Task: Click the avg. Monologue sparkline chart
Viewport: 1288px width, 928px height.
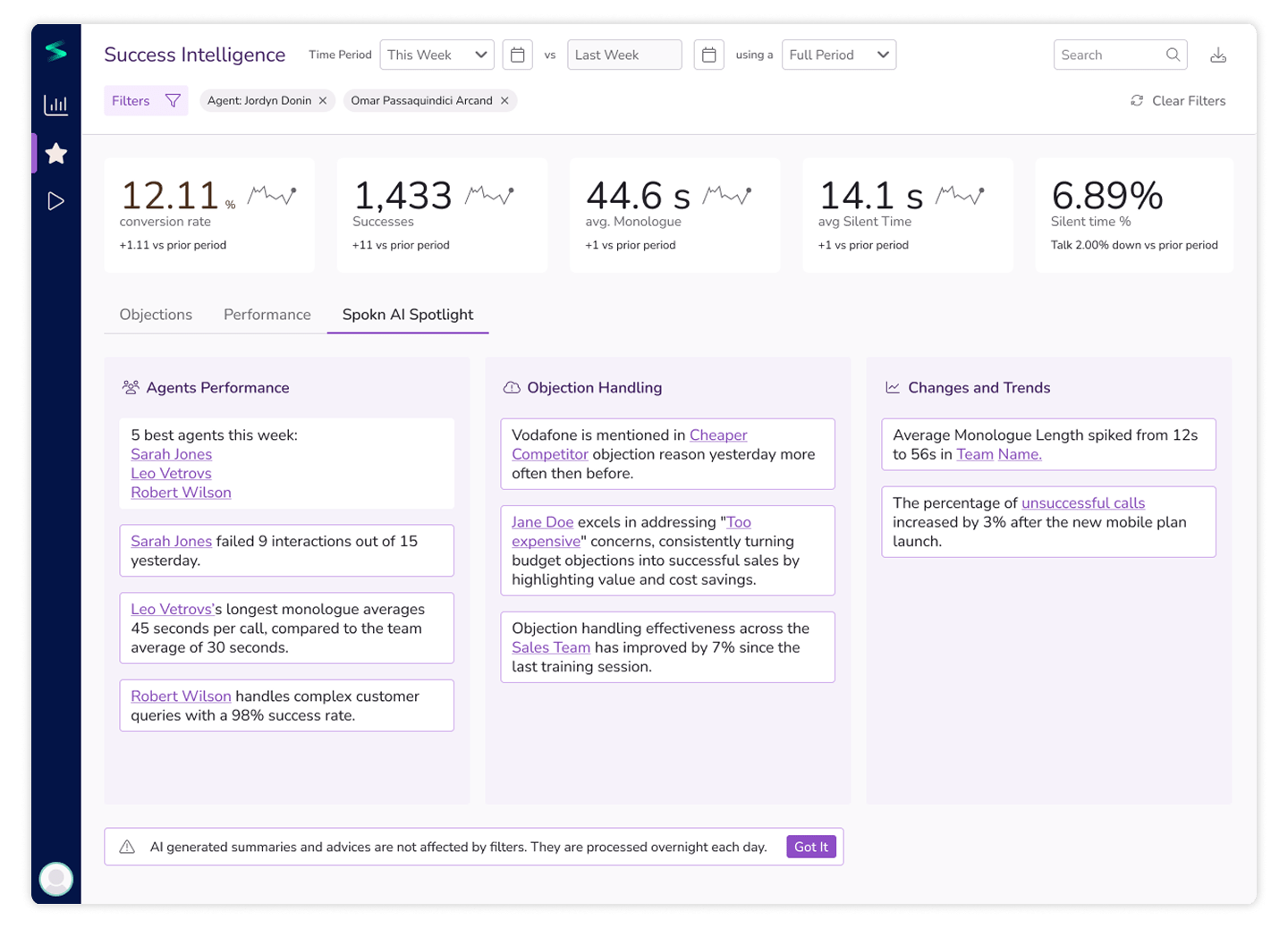Action: (726, 195)
